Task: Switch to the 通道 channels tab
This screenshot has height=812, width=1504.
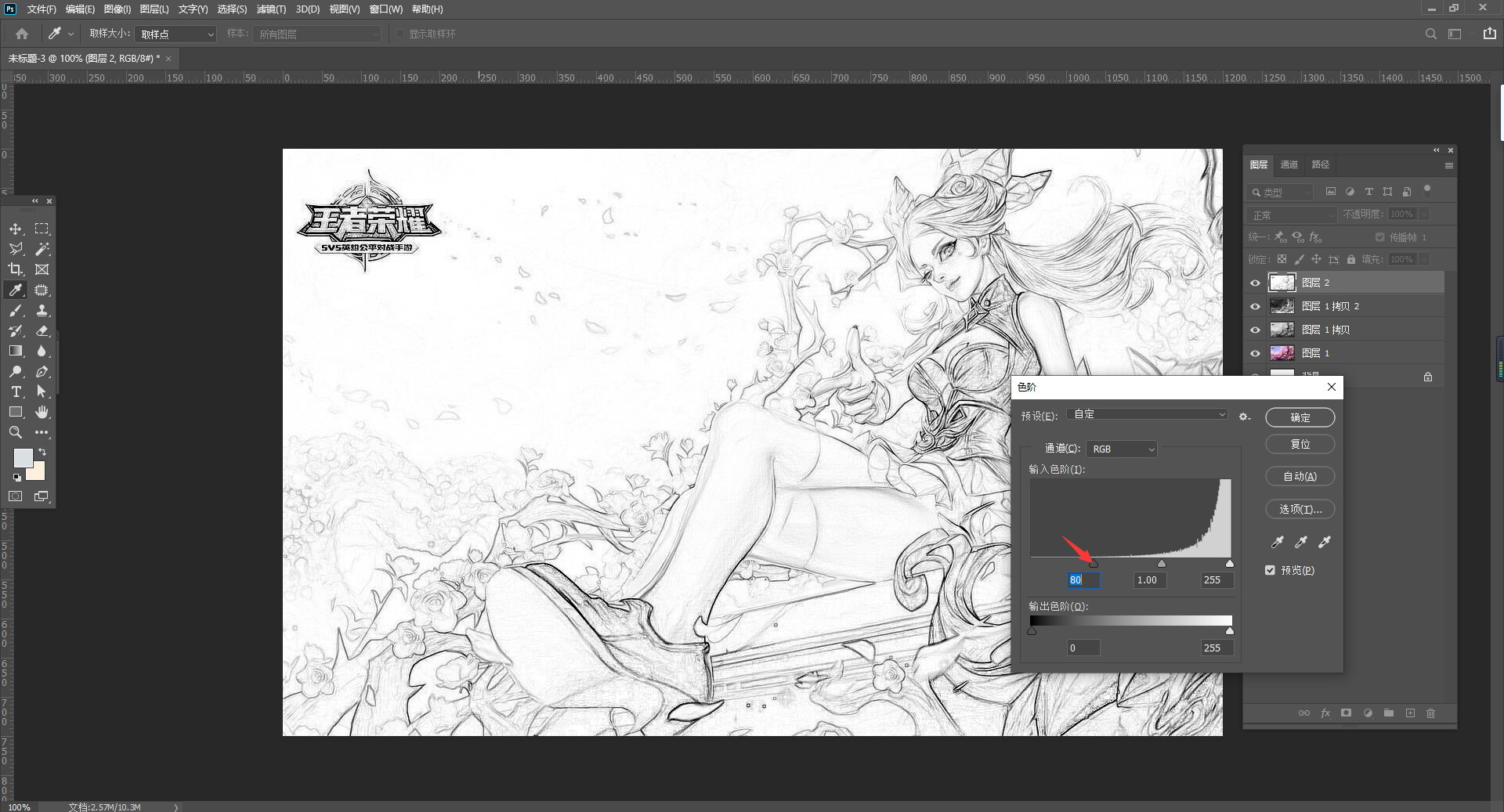Action: click(x=1289, y=164)
